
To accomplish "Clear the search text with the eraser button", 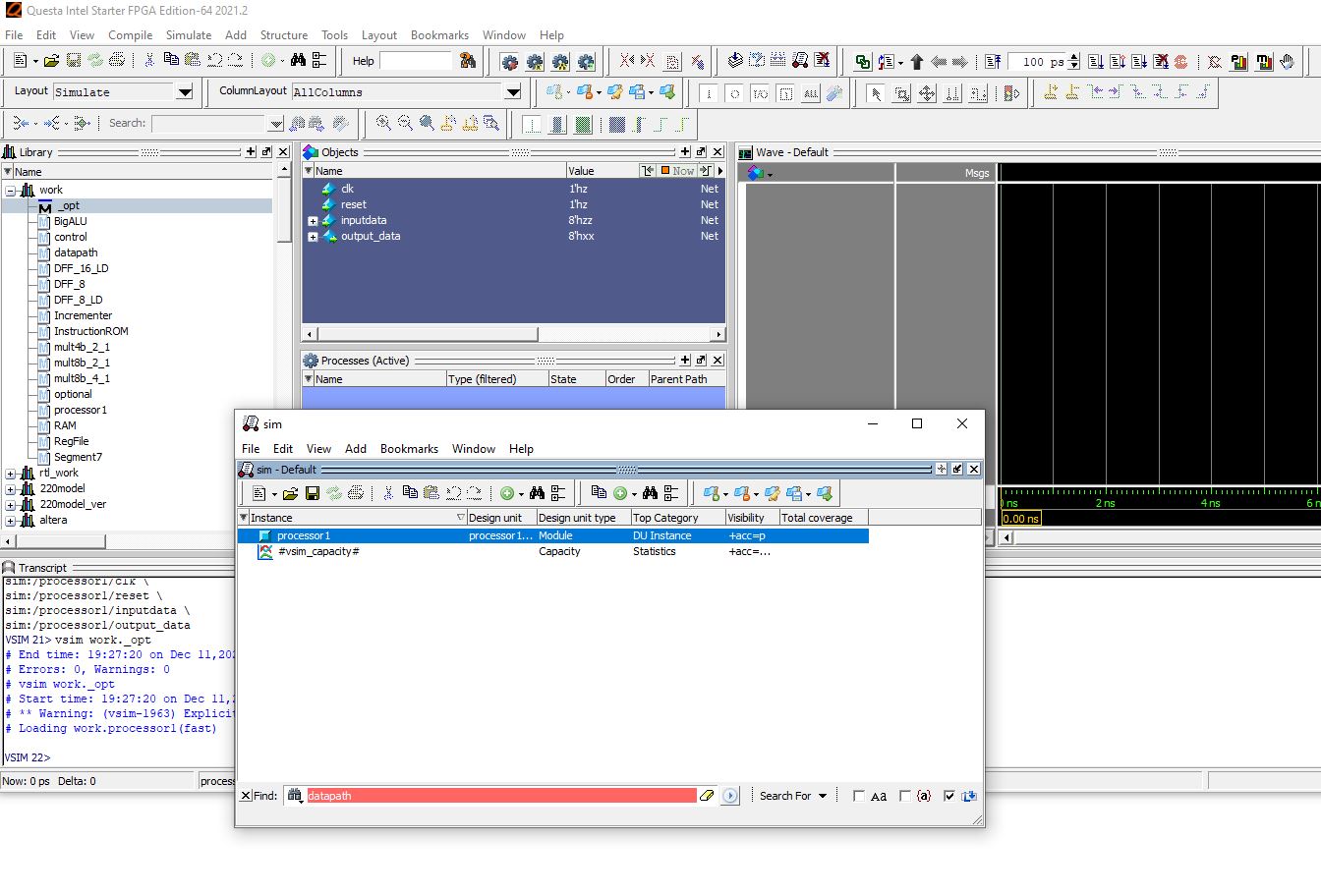I will click(x=707, y=796).
